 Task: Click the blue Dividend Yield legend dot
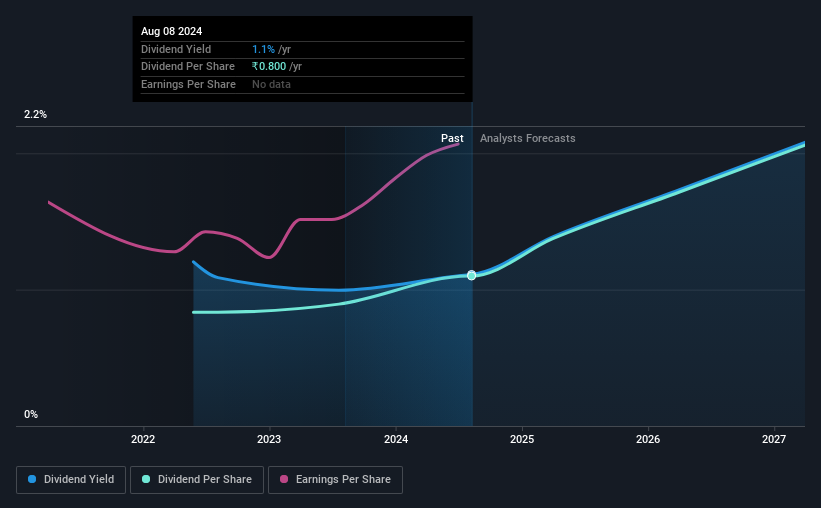click(x=32, y=479)
